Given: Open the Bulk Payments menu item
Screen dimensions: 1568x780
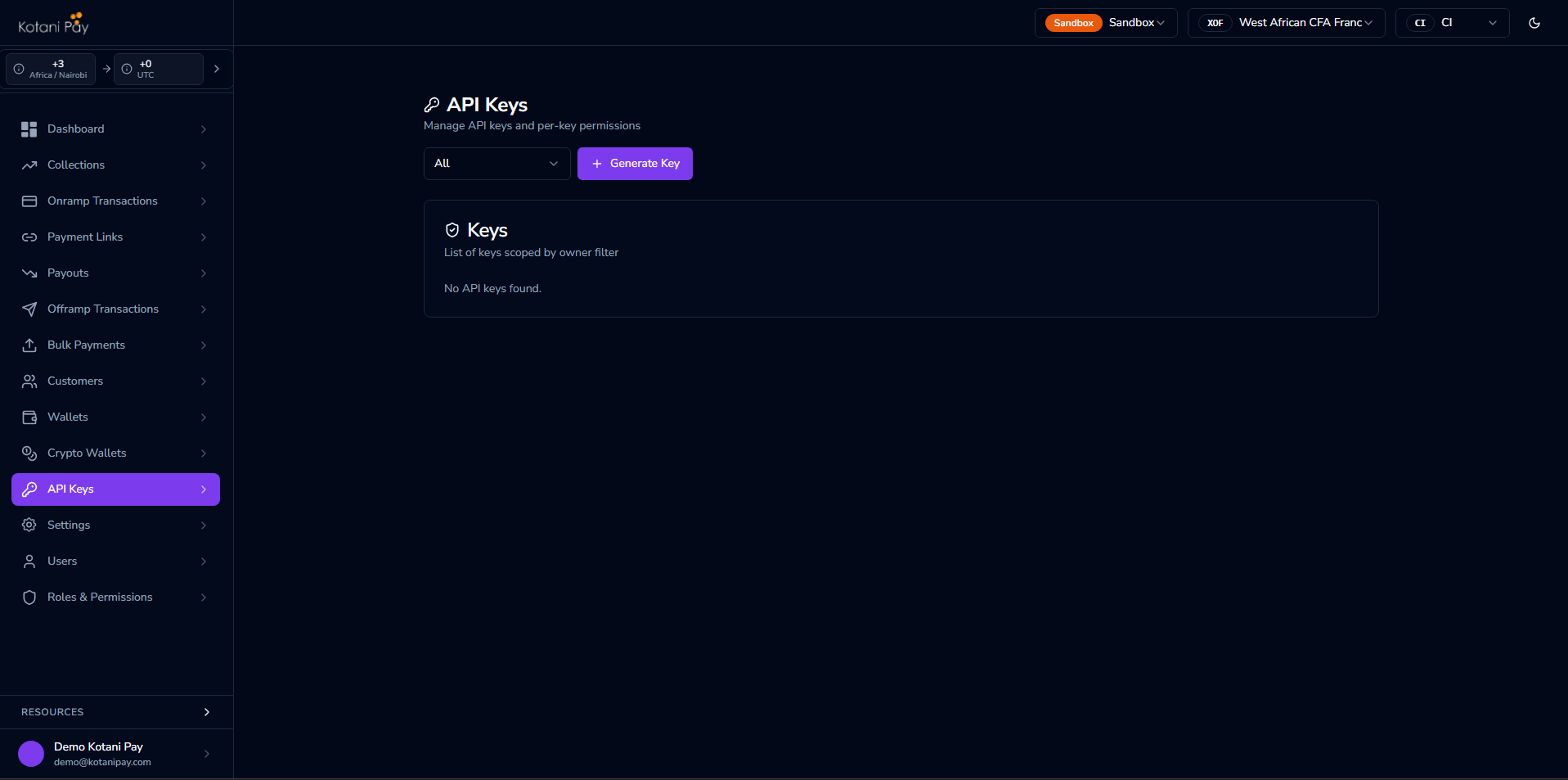Looking at the screenshot, I should click(x=115, y=345).
